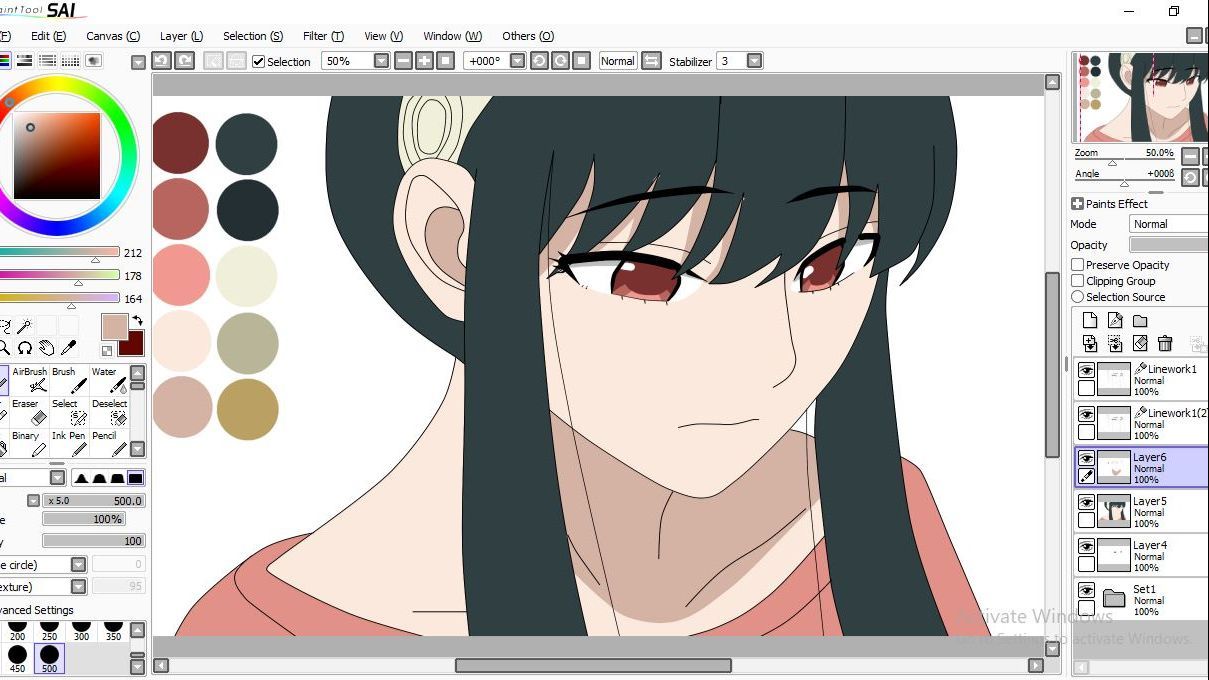Open the Window menu
The width and height of the screenshot is (1209, 680).
452,36
